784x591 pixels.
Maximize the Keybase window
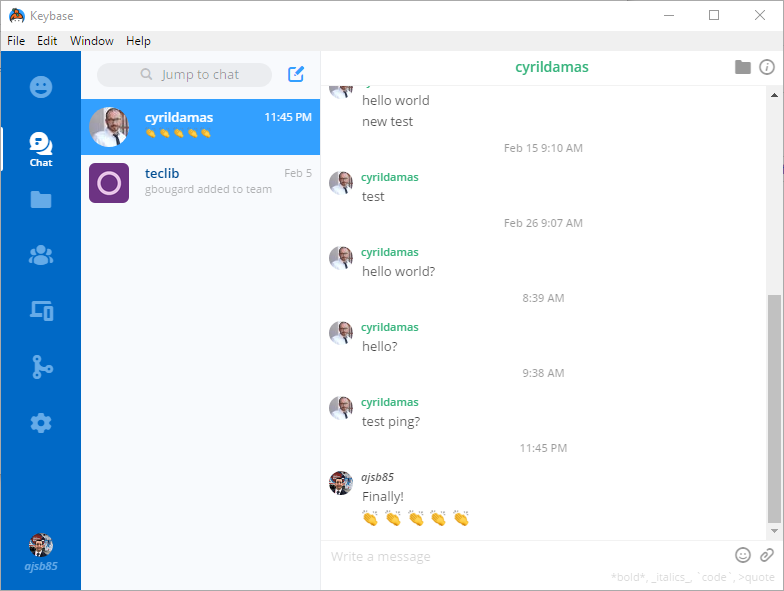click(714, 16)
